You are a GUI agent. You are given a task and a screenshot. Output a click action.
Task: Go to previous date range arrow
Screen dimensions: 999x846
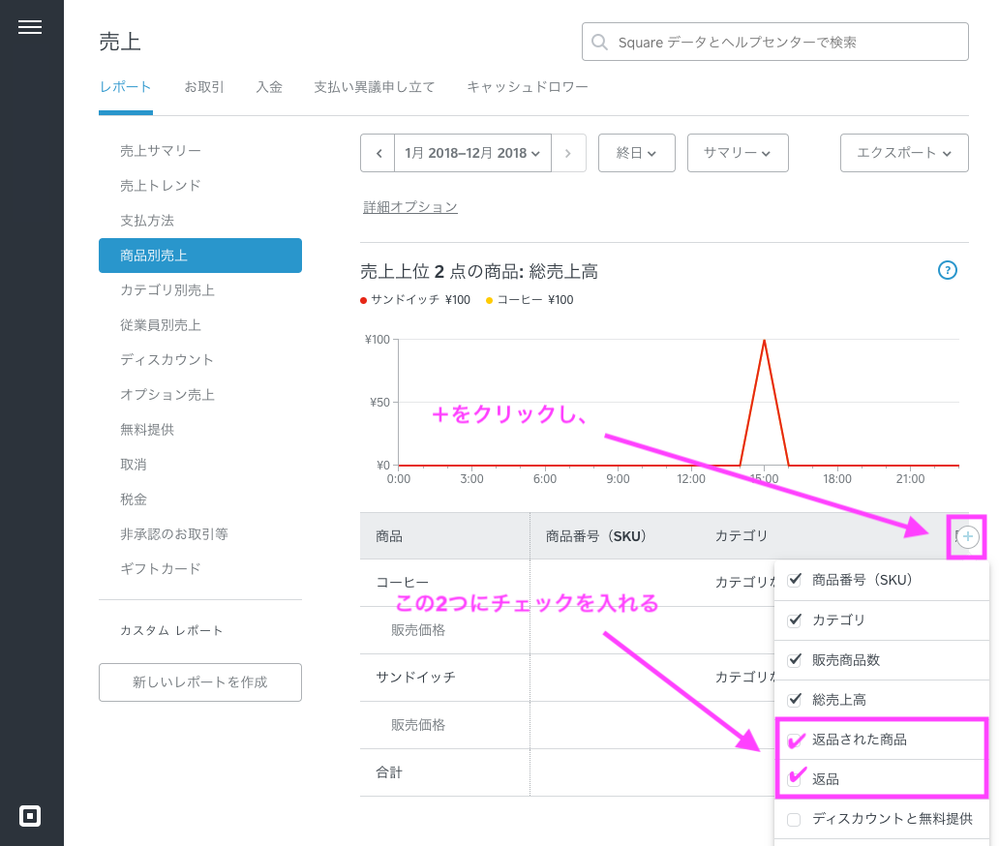point(378,153)
